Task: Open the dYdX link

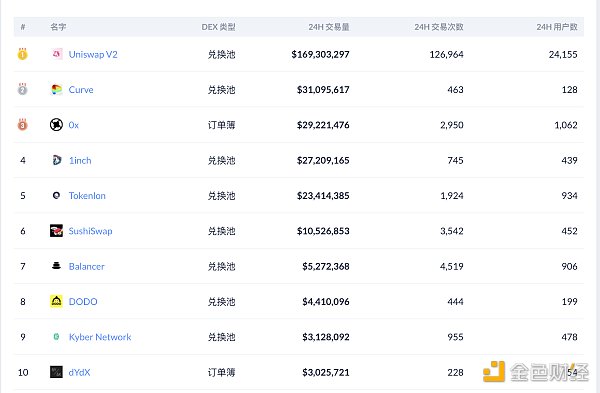Action: point(79,372)
